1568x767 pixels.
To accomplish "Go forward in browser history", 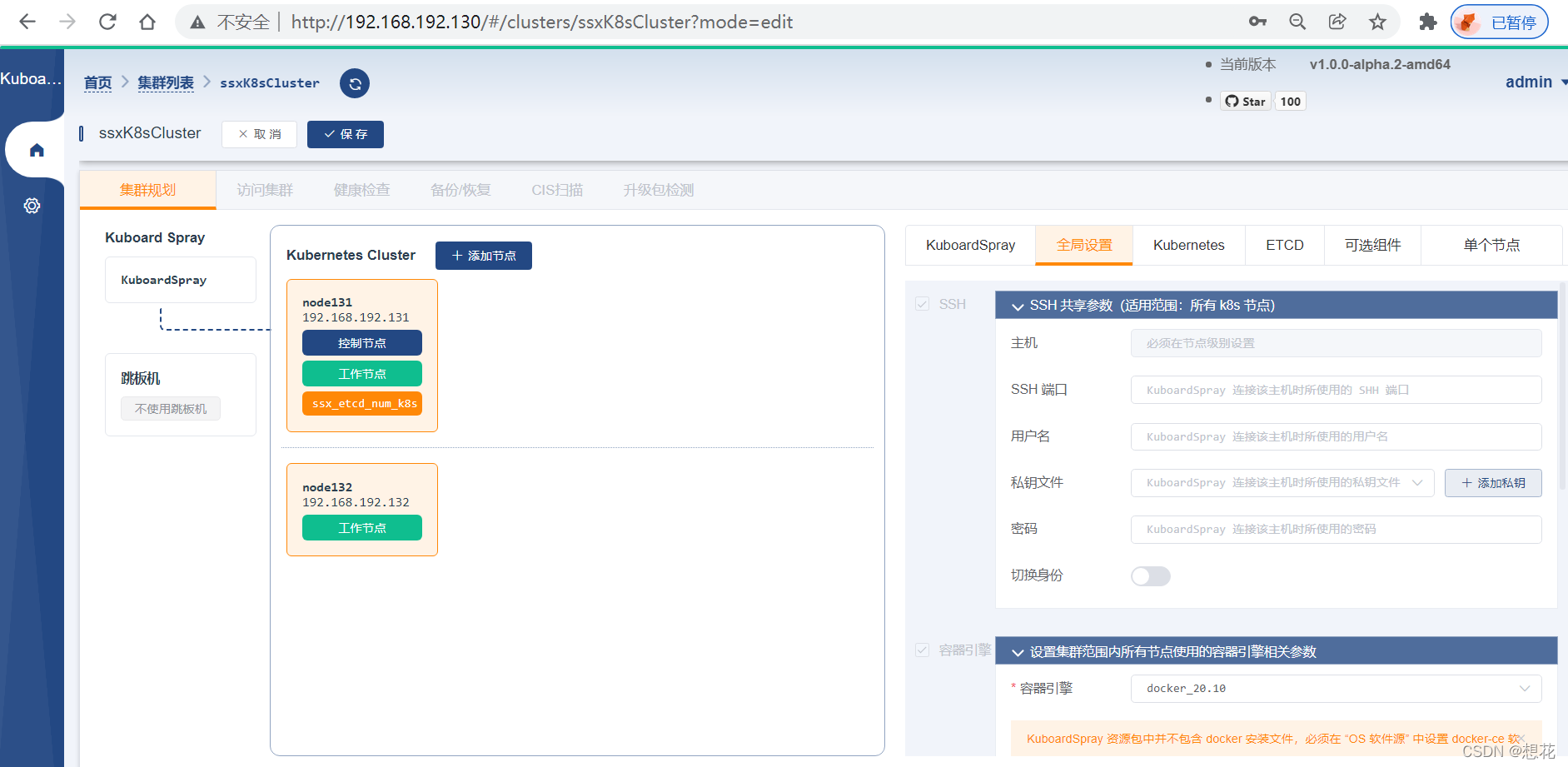I will 67,22.
